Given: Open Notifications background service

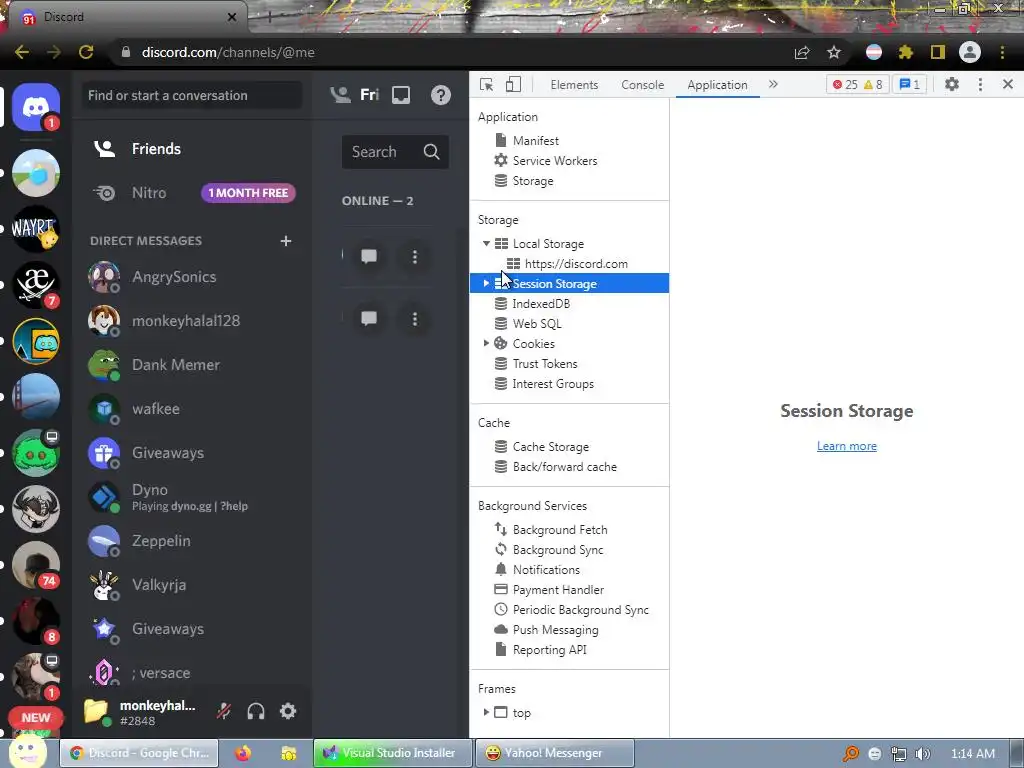Looking at the screenshot, I should pos(537,569).
